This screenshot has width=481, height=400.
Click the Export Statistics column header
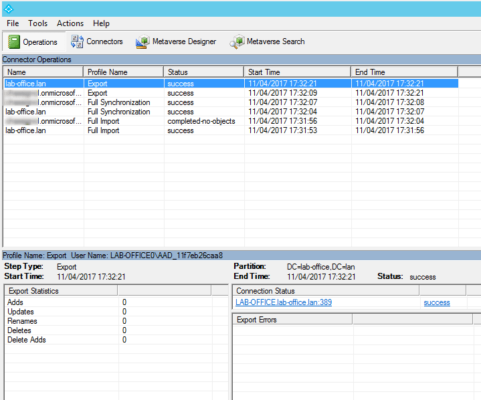pos(61,291)
